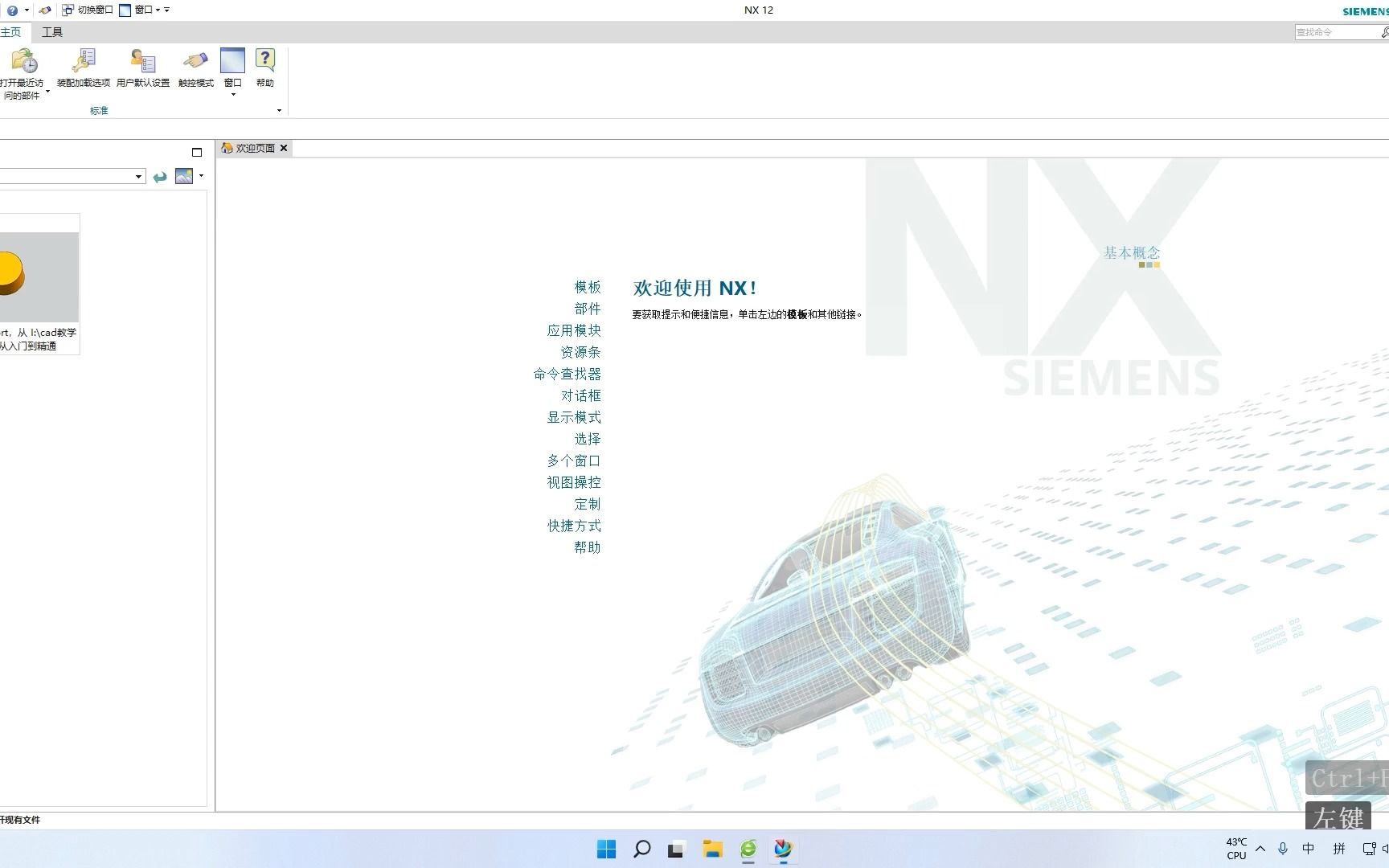Click the Find Command (查找命令) search box

pyautogui.click(x=1336, y=32)
